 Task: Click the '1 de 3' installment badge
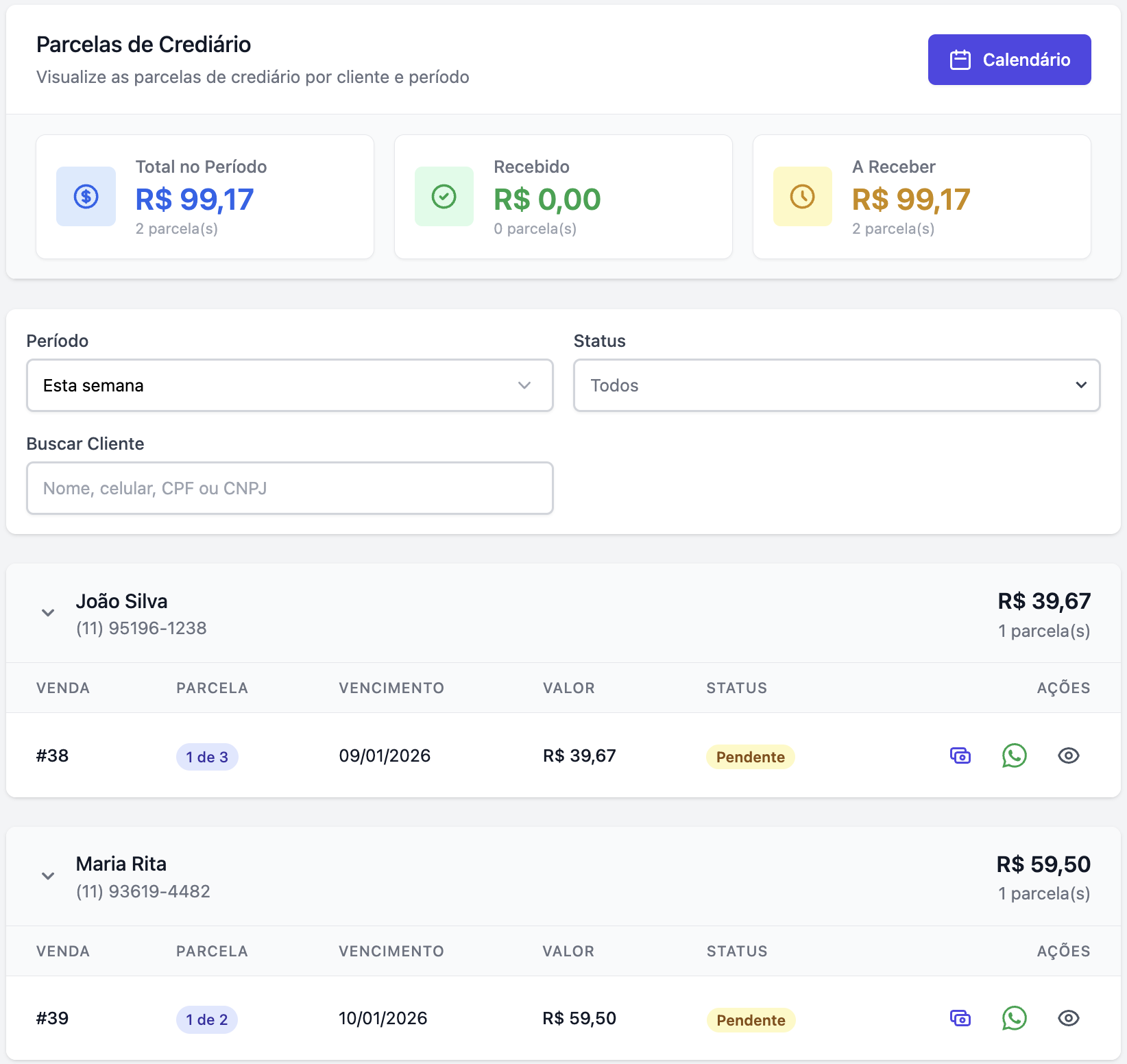click(207, 757)
